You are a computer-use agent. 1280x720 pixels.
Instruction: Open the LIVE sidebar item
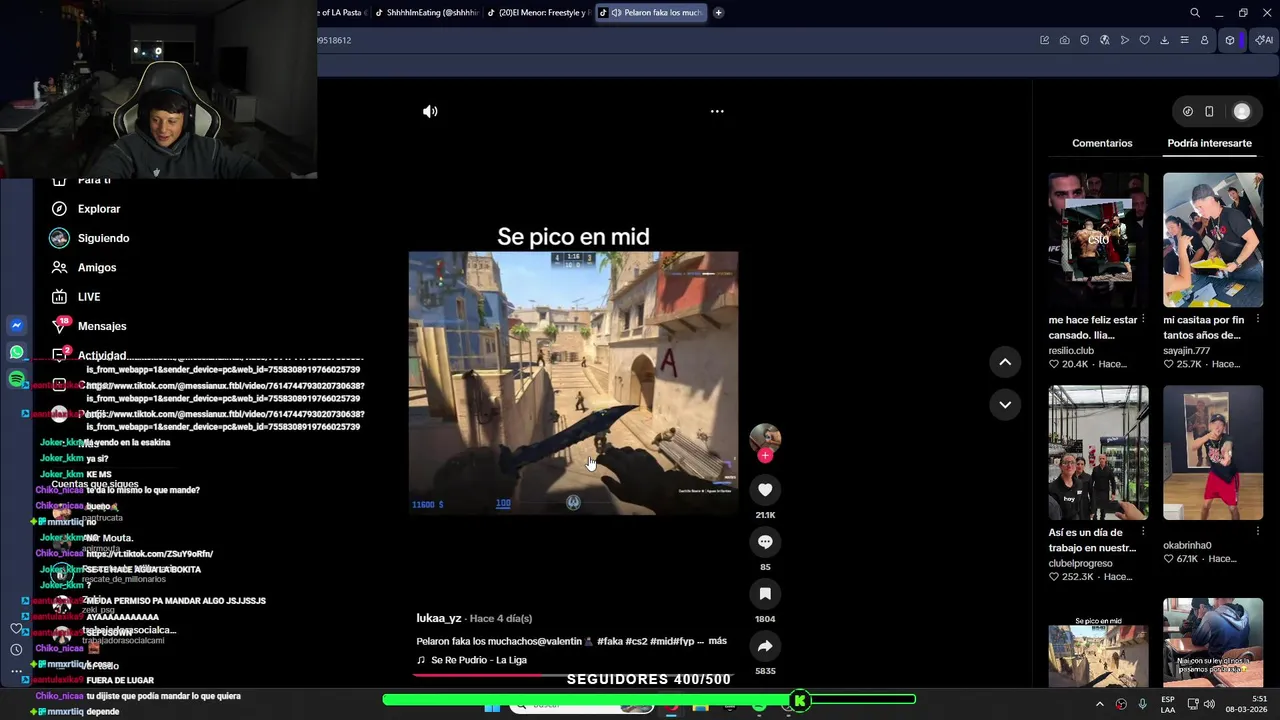(76, 297)
